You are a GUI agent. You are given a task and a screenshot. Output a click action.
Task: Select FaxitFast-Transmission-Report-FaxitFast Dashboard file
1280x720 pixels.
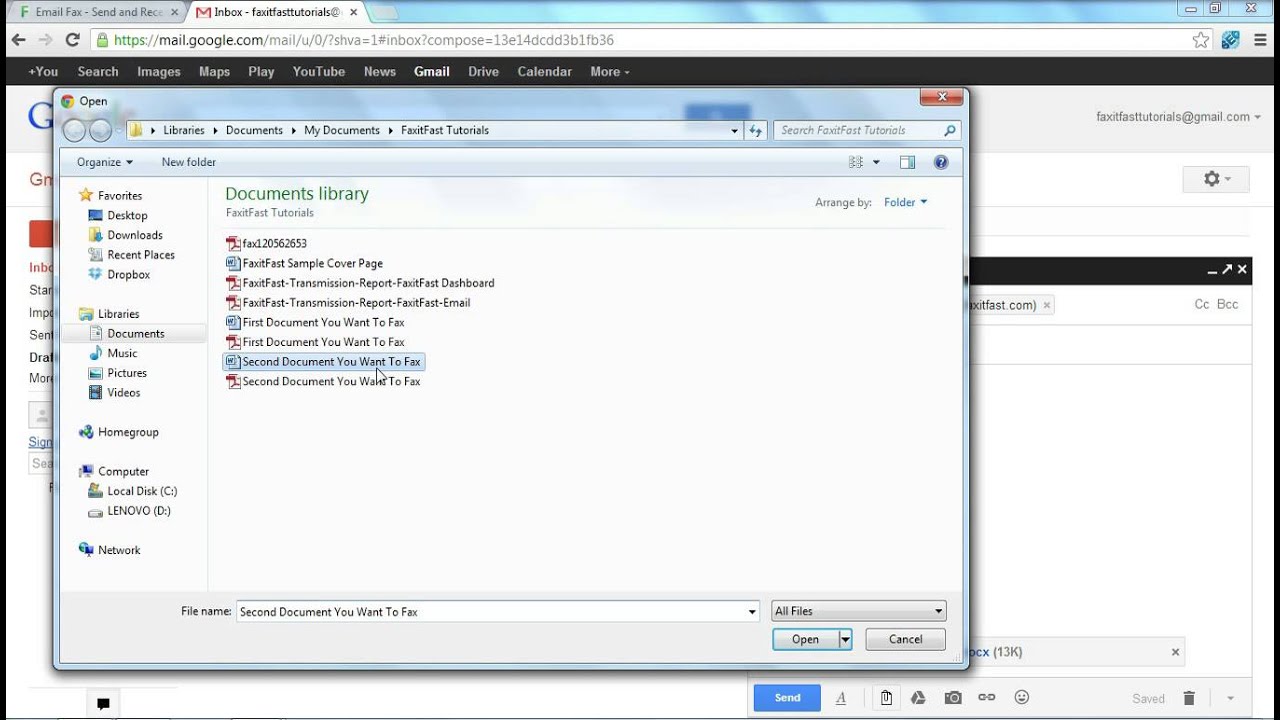pyautogui.click(x=360, y=283)
